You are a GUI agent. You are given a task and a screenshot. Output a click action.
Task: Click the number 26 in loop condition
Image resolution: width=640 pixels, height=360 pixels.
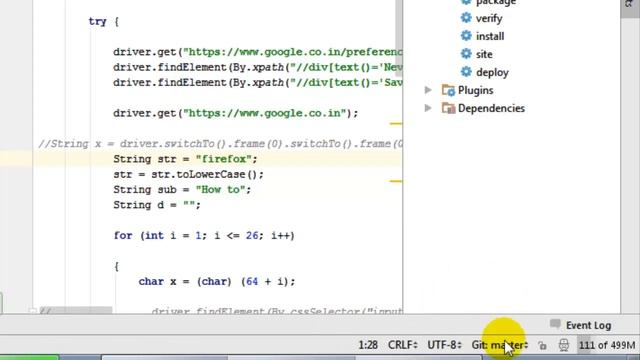tap(252, 236)
